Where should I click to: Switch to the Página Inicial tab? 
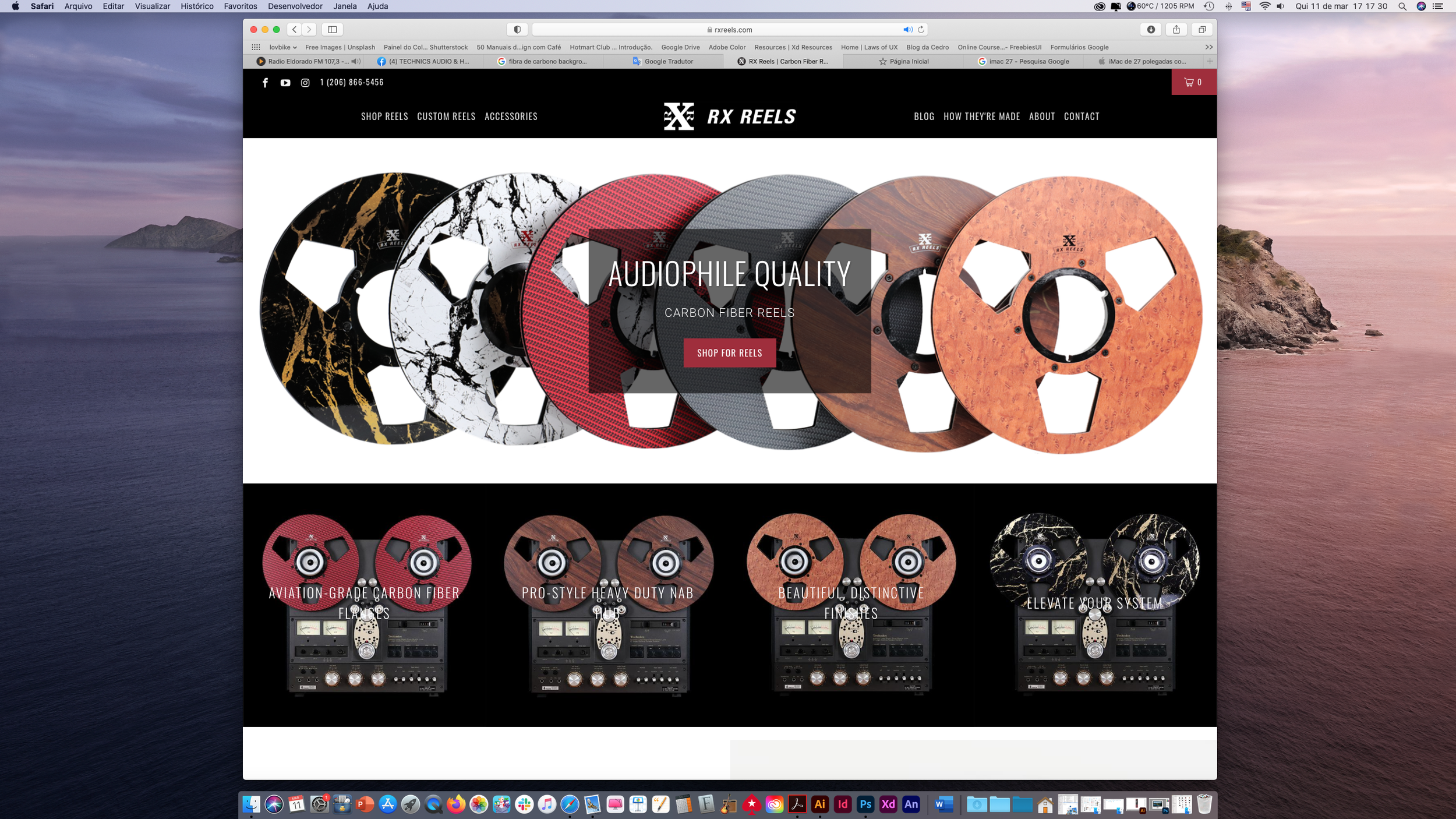coord(903,61)
